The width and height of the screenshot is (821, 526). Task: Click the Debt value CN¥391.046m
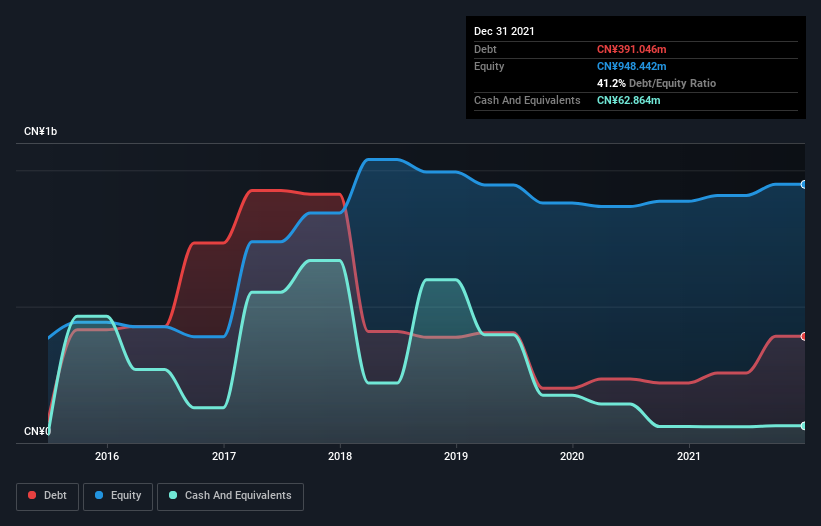(x=631, y=49)
